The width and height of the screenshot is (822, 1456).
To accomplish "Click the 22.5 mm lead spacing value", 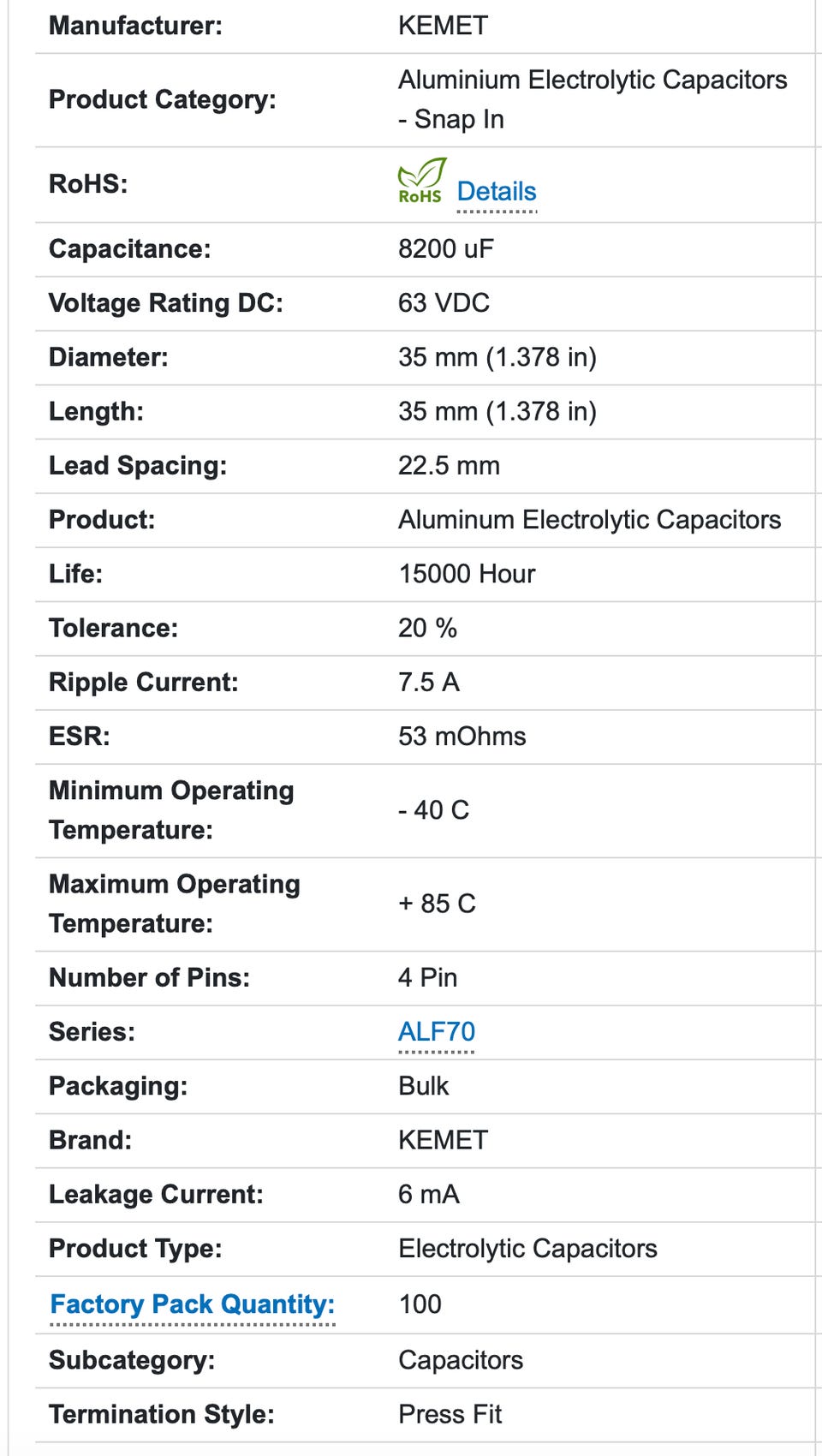I will [449, 465].
